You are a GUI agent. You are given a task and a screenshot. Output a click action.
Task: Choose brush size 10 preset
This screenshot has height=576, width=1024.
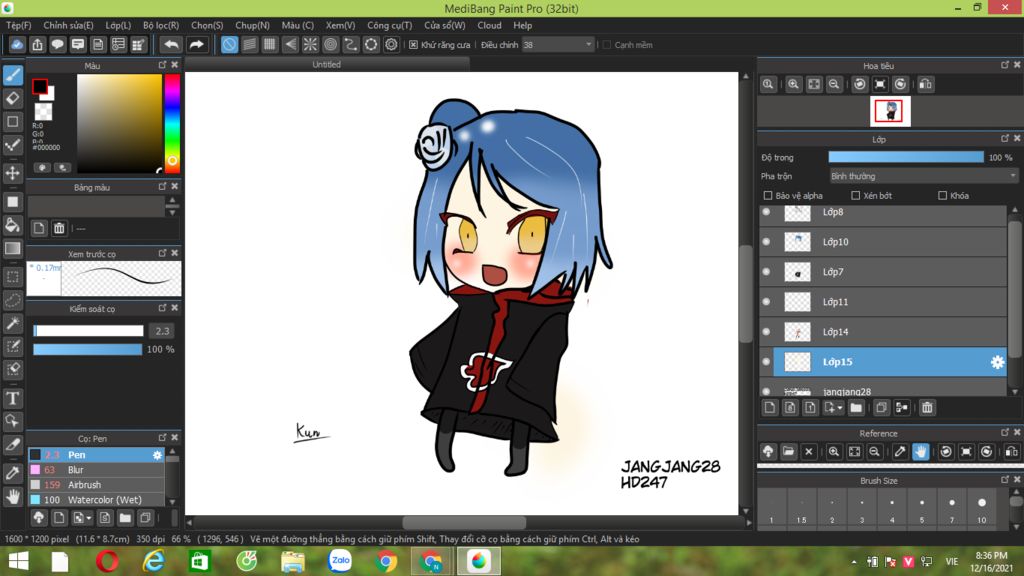(982, 509)
